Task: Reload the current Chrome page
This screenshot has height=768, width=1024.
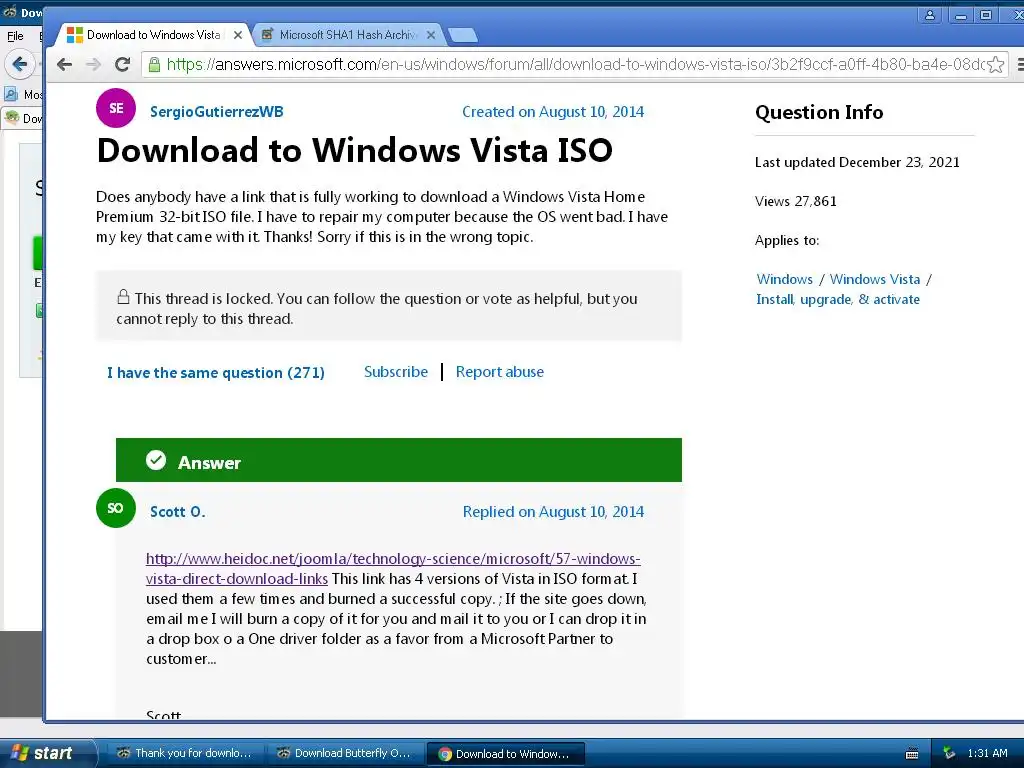Action: click(x=122, y=64)
